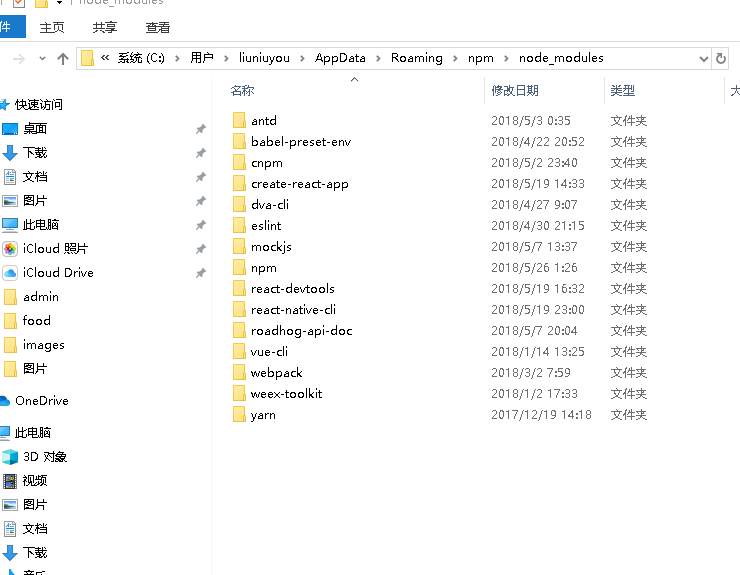The height and width of the screenshot is (575, 740).
Task: Open the recent locations dropdown arrow
Action: (42, 59)
